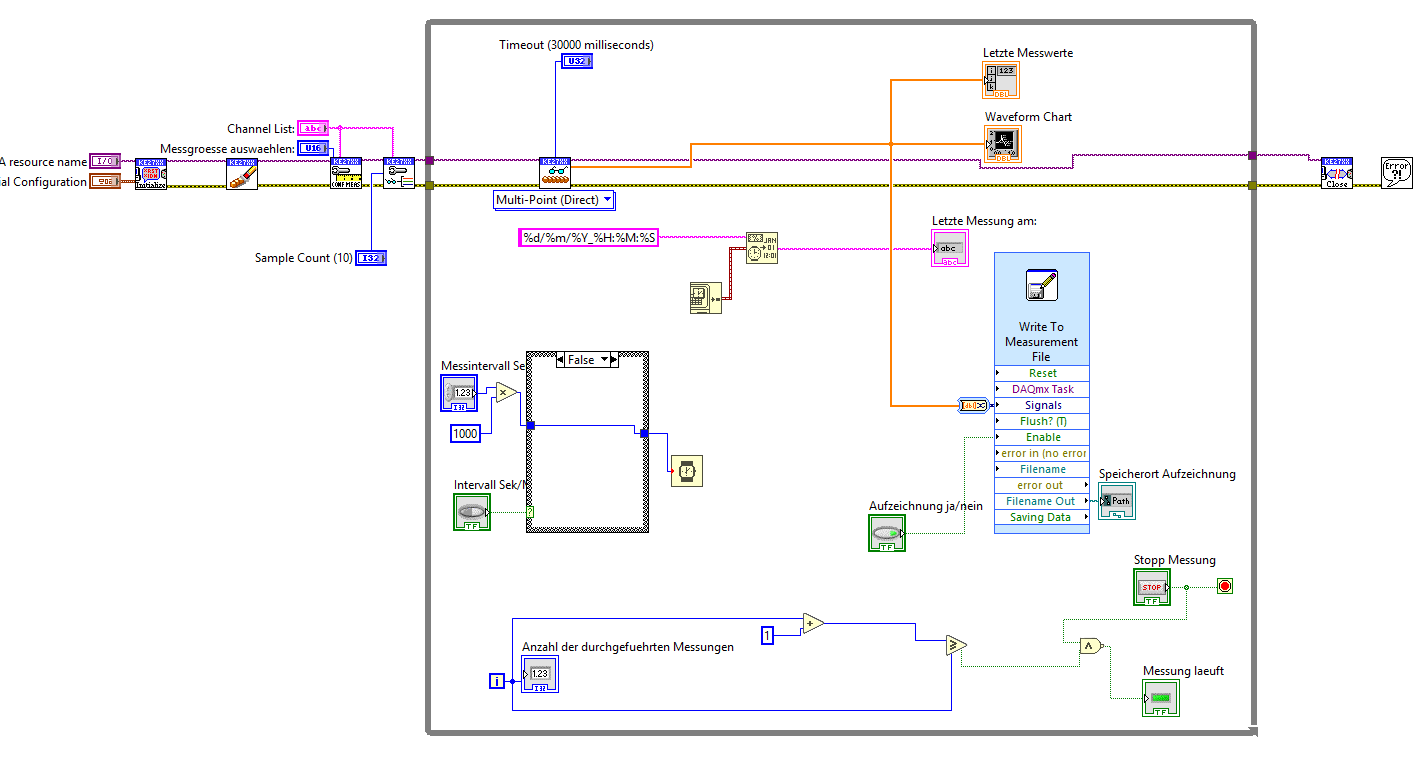
Task: Click the Timeout (30000 milliseconds) label
Action: pos(577,45)
